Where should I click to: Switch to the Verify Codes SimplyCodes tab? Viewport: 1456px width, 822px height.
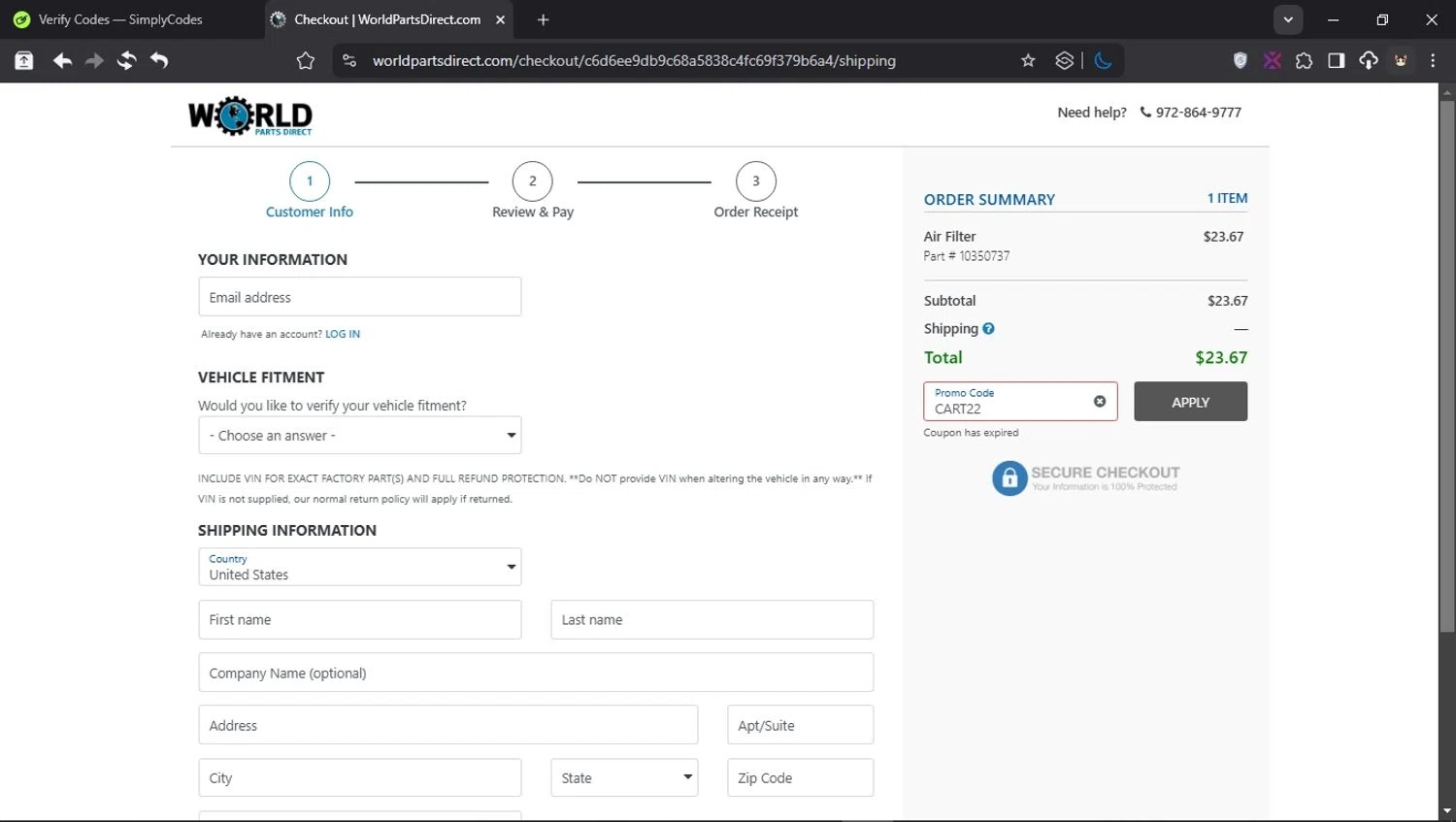click(120, 19)
